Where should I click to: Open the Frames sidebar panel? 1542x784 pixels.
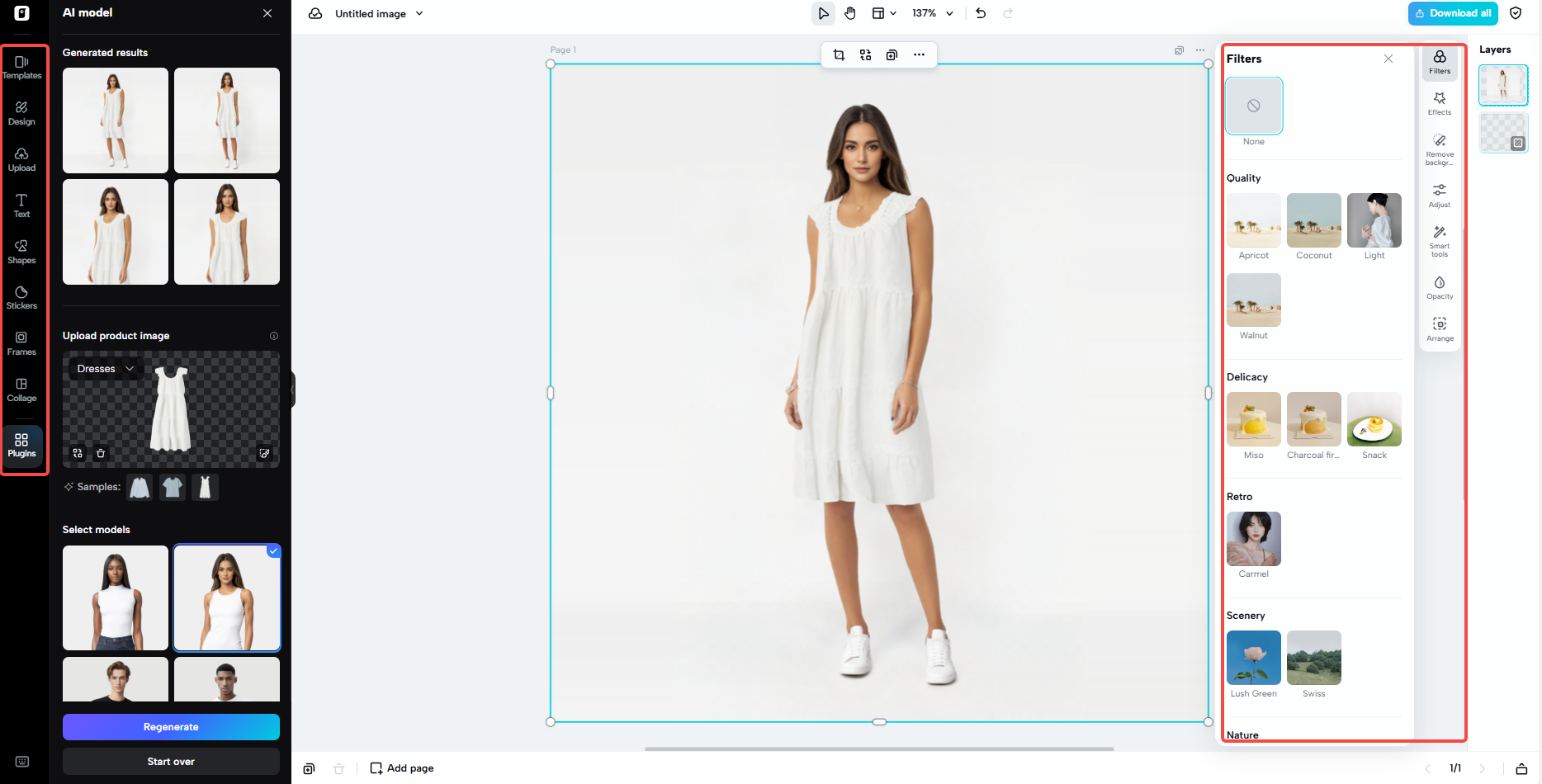tap(22, 344)
